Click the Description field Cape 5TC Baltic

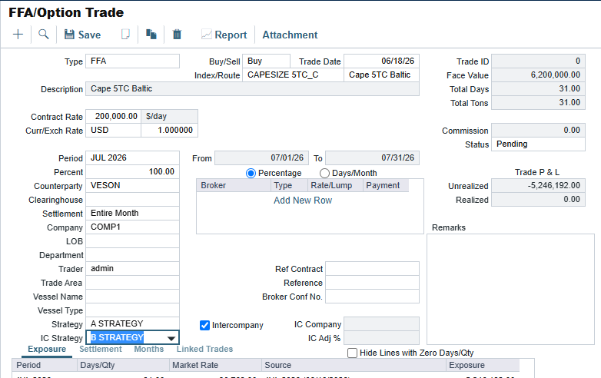click(252, 89)
